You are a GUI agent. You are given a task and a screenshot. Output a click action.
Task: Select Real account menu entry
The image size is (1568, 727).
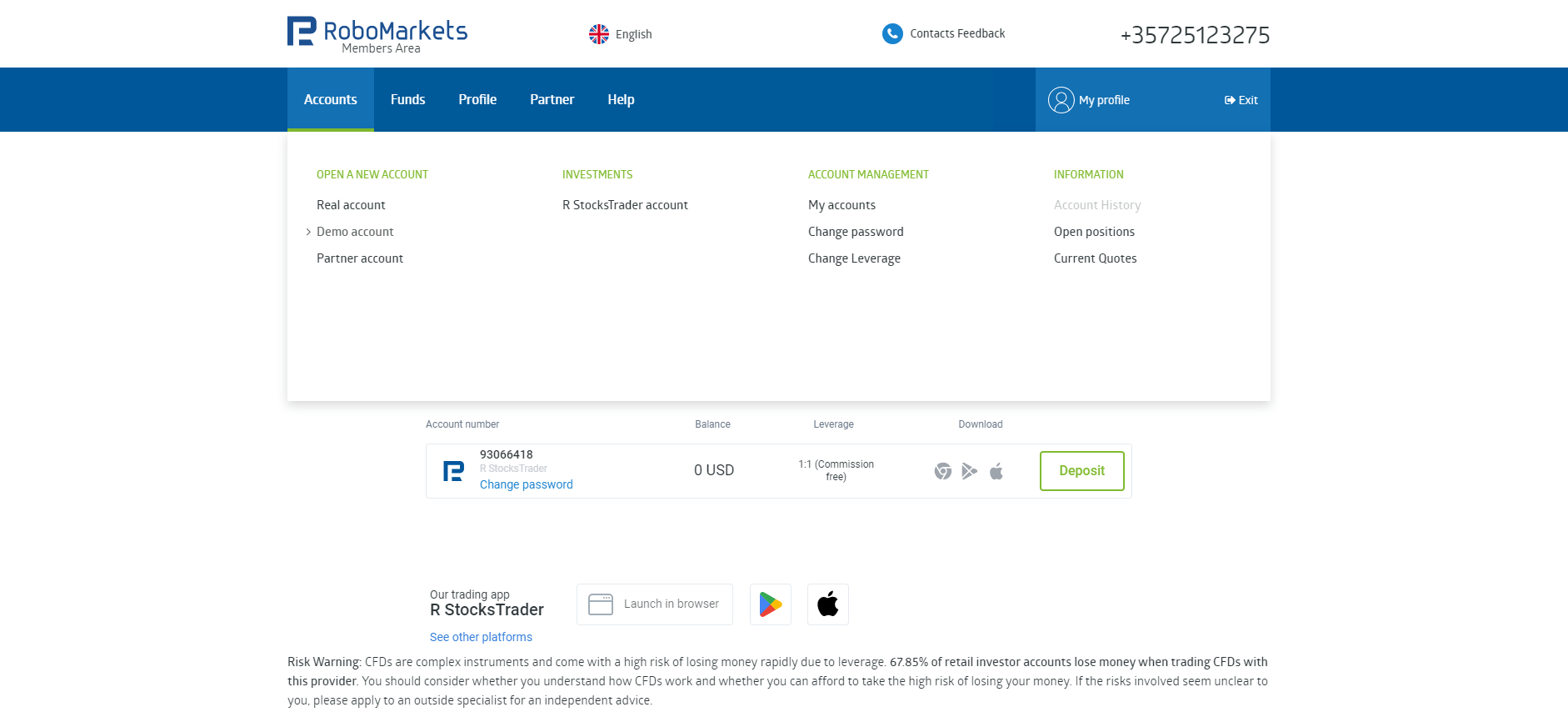pyautogui.click(x=351, y=205)
